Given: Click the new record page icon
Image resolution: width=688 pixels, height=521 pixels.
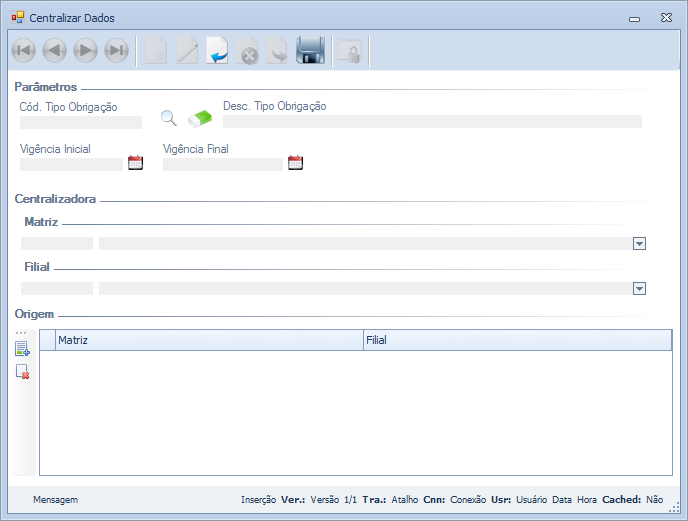Looking at the screenshot, I should (156, 51).
